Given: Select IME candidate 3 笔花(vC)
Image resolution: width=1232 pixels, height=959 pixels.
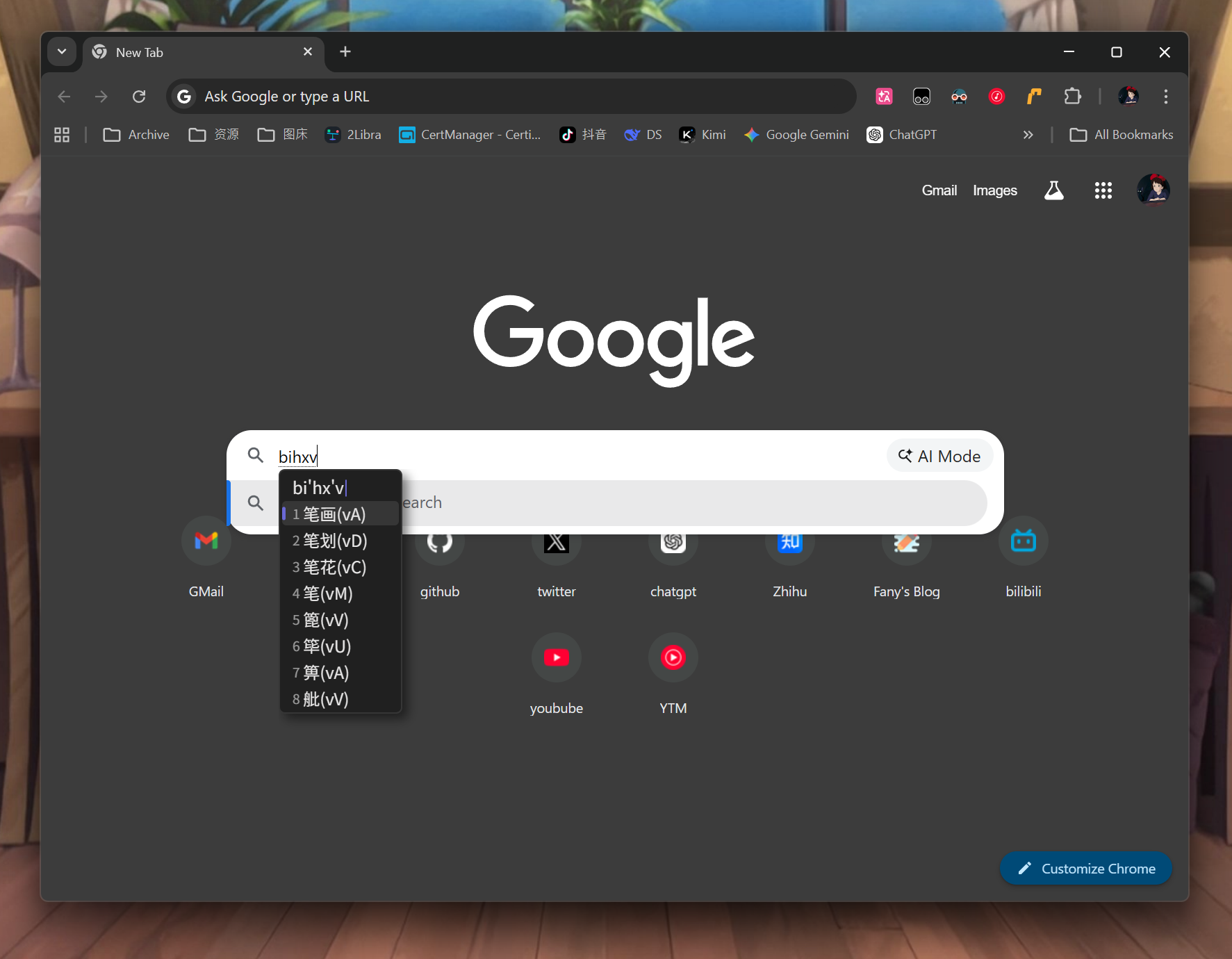Looking at the screenshot, I should click(x=340, y=567).
